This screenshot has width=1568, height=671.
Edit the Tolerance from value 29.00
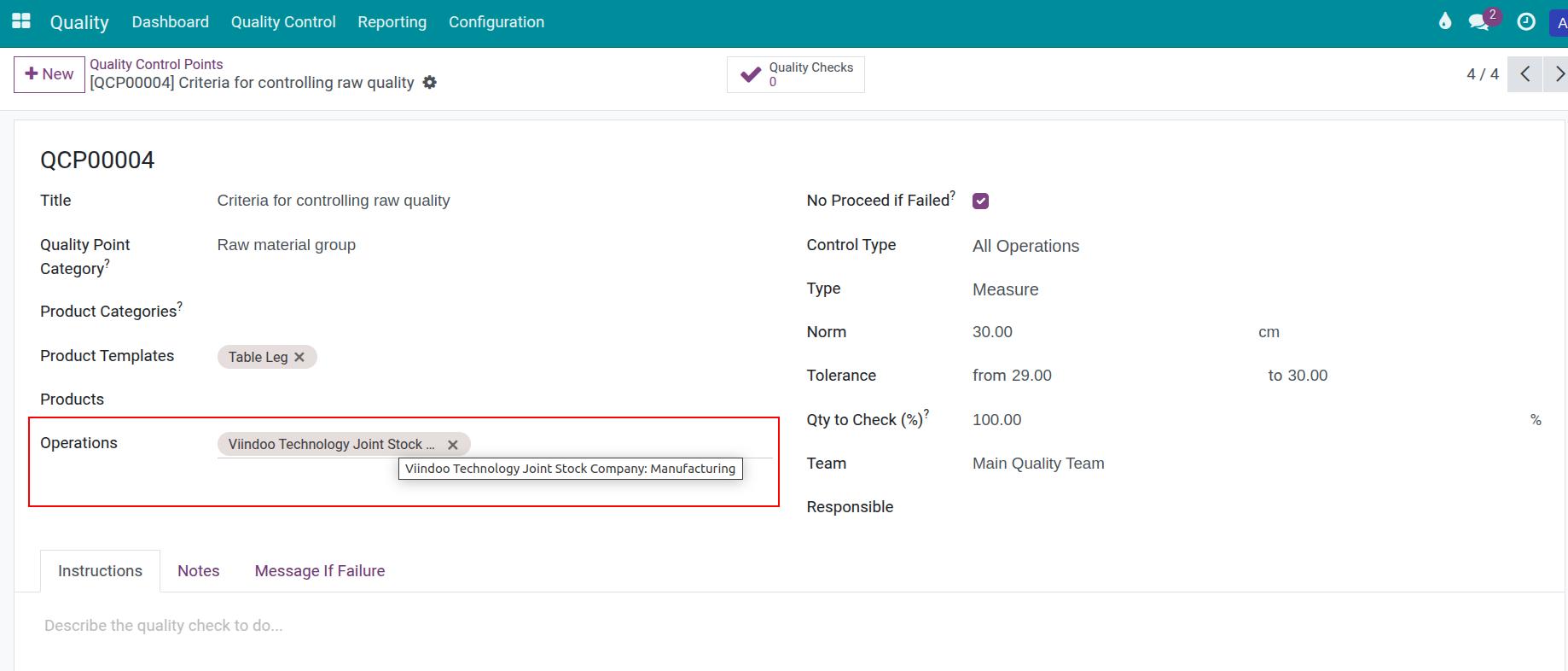1031,376
